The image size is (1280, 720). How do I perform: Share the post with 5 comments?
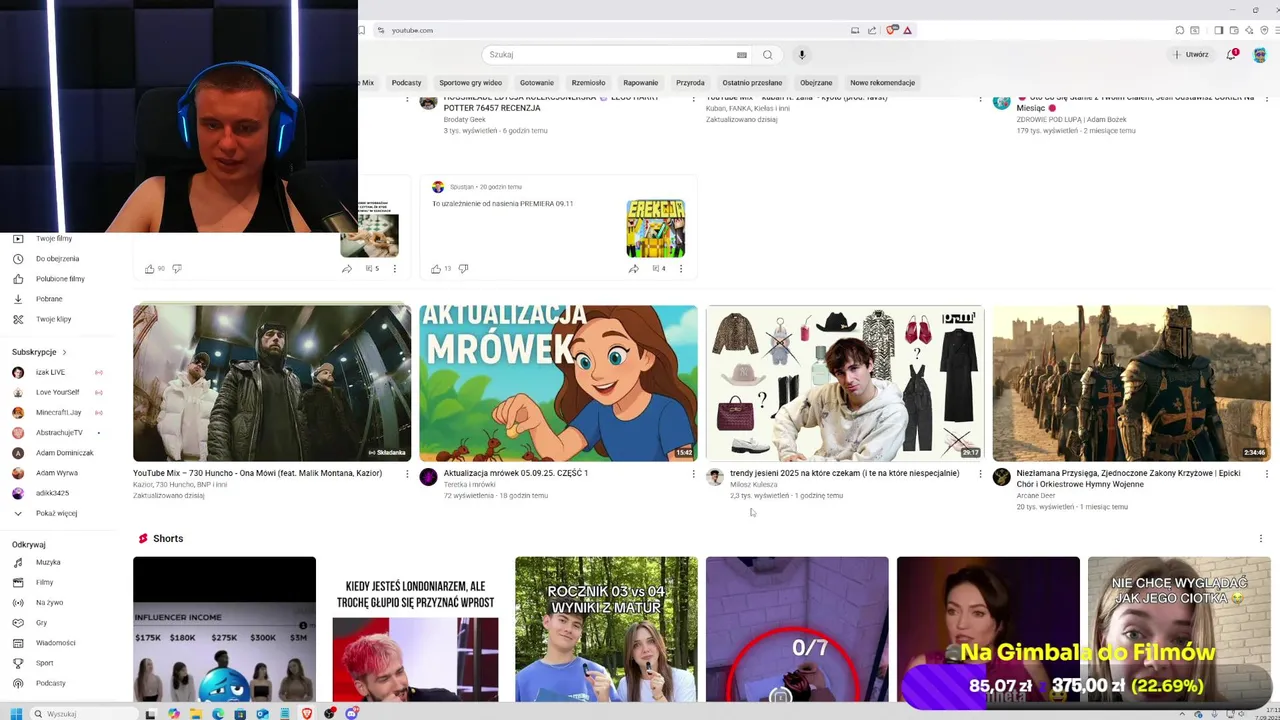[347, 268]
